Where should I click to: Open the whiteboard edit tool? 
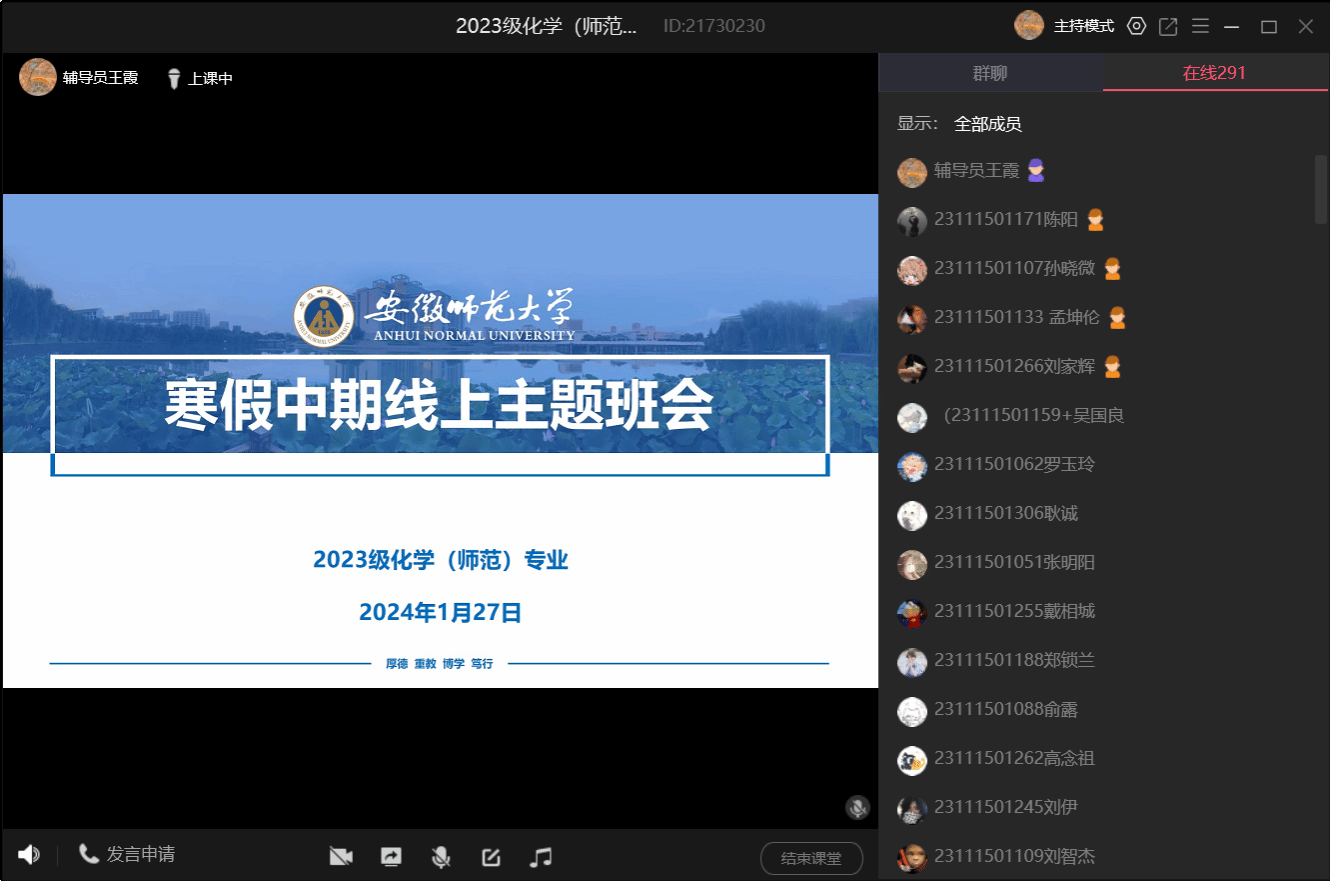point(490,857)
